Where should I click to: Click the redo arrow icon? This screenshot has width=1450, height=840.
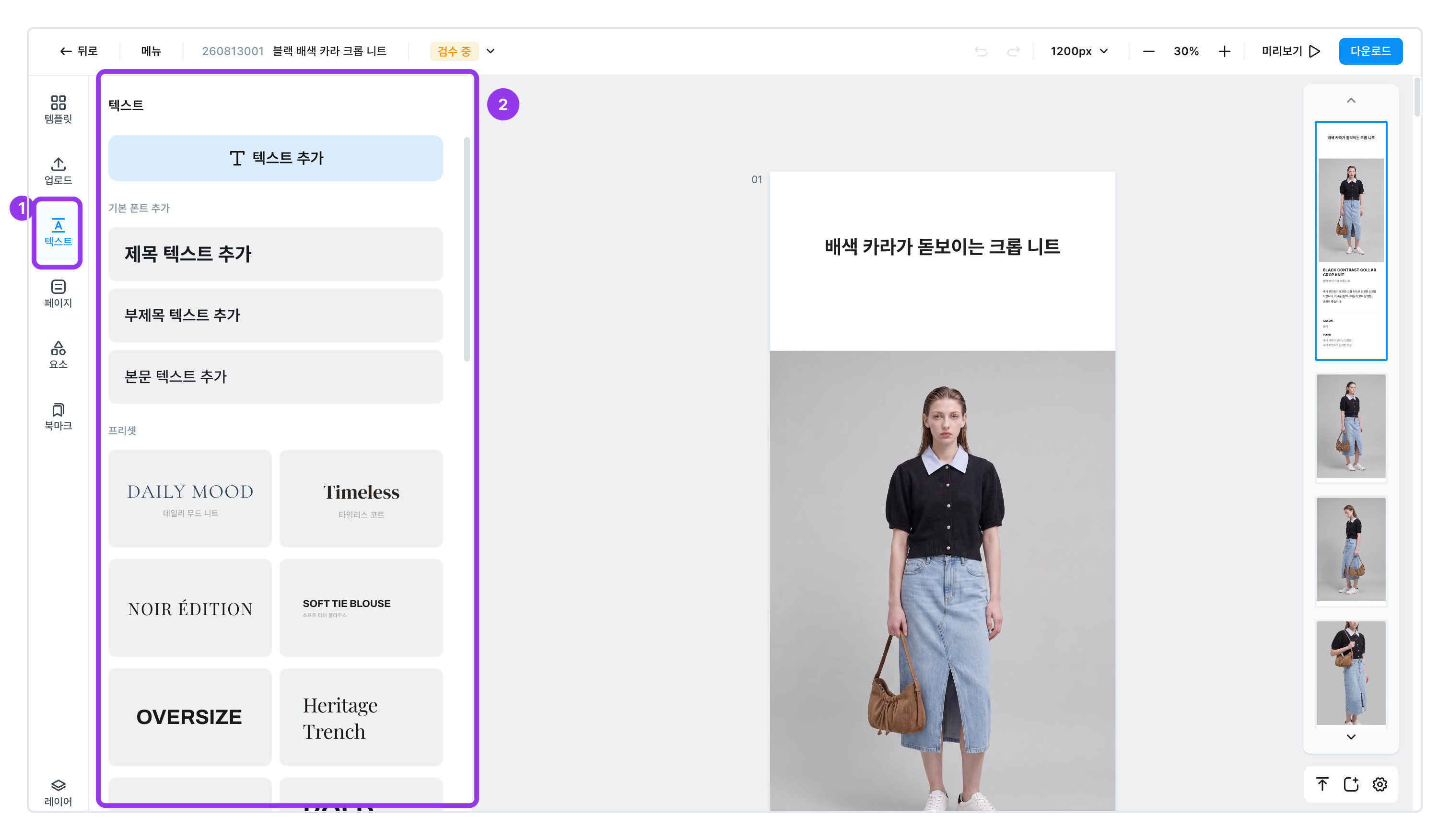(x=1013, y=51)
